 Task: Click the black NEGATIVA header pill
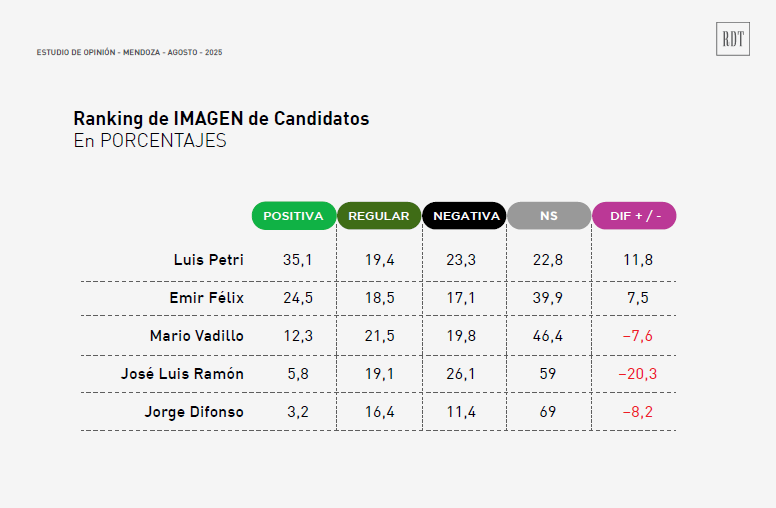coord(464,216)
